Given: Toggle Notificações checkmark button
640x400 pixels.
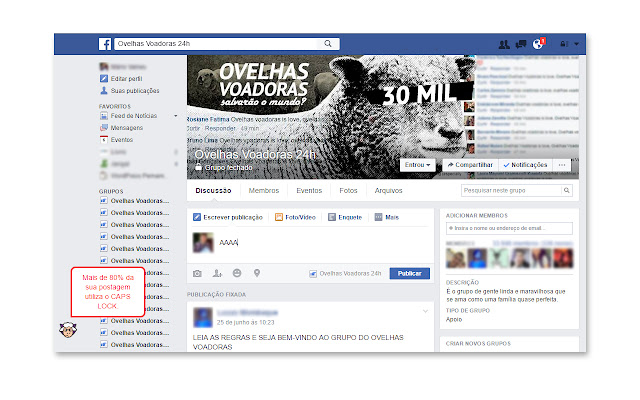Looking at the screenshot, I should coord(525,165).
